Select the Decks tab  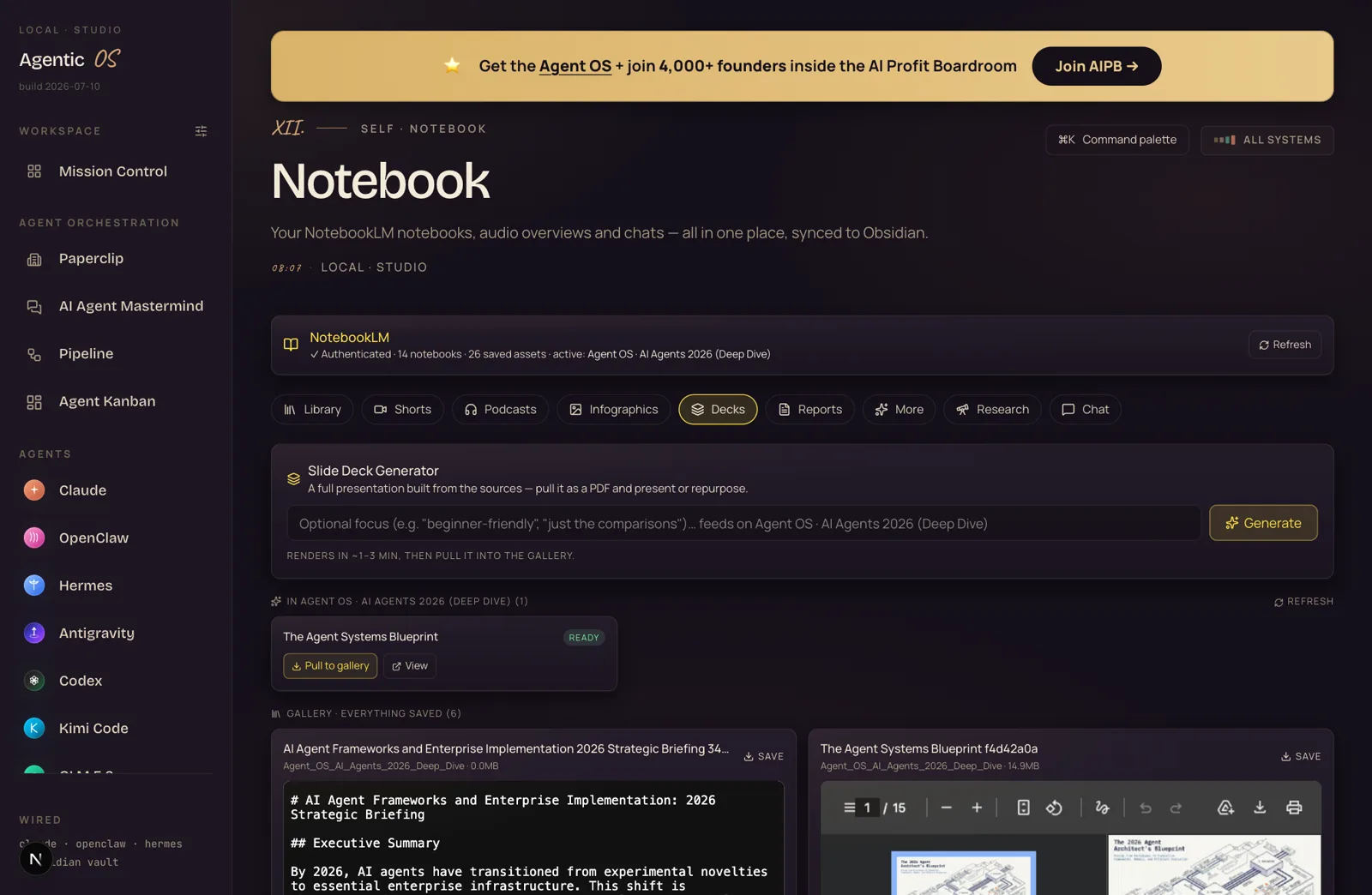click(718, 410)
